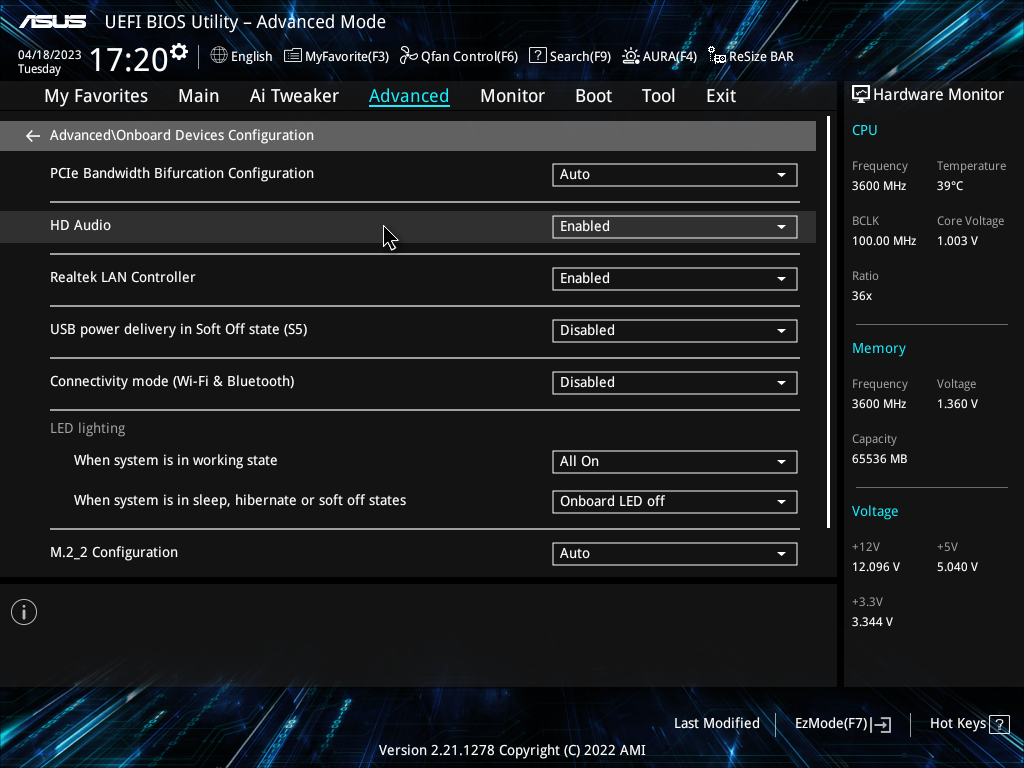Open working state LED All On dropdown
The image size is (1024, 768).
675,462
